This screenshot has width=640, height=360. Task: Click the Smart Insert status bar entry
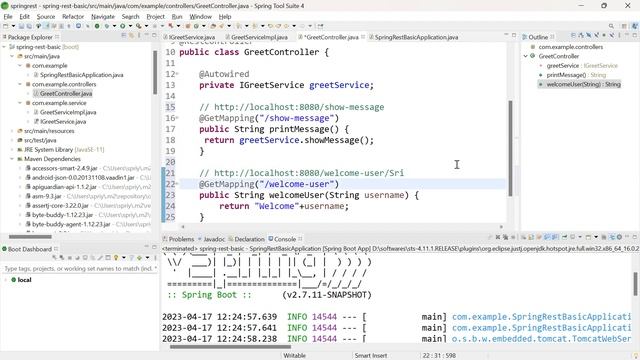(371, 356)
